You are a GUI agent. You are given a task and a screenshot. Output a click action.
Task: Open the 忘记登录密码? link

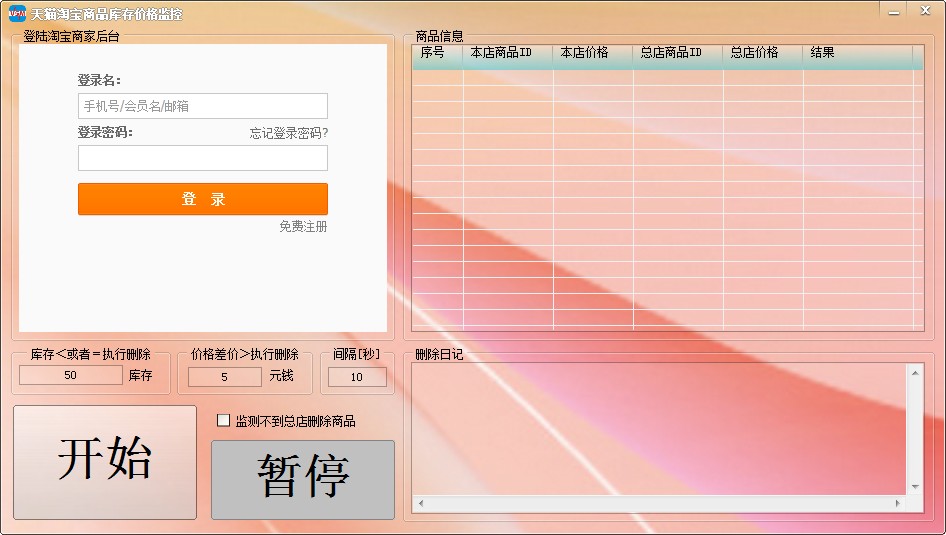tap(288, 133)
